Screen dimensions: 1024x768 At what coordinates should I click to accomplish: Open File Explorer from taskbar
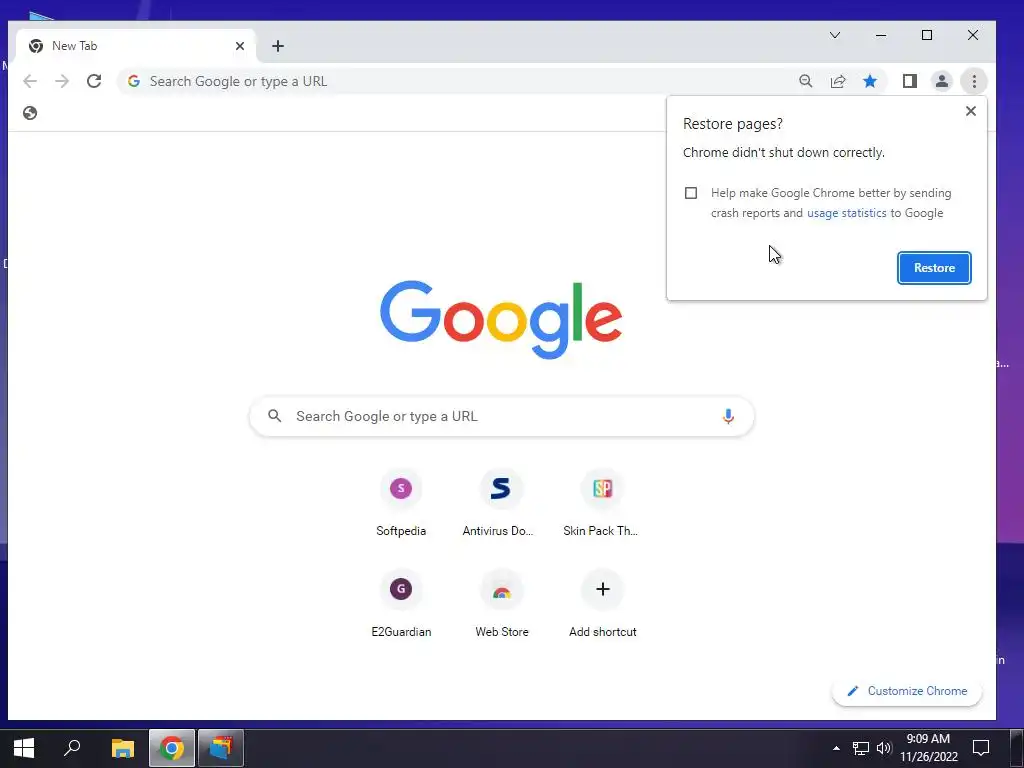123,748
